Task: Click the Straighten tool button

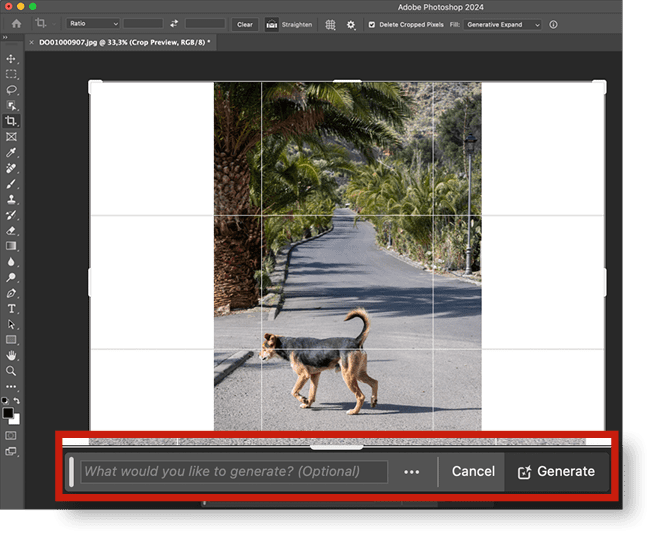Action: [289, 25]
